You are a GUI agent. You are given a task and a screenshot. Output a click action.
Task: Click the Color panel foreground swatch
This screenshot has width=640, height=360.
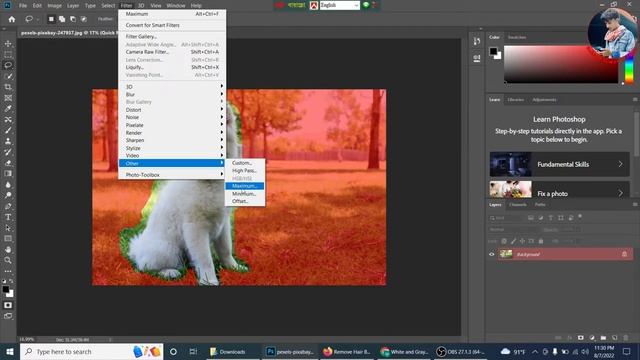point(493,51)
